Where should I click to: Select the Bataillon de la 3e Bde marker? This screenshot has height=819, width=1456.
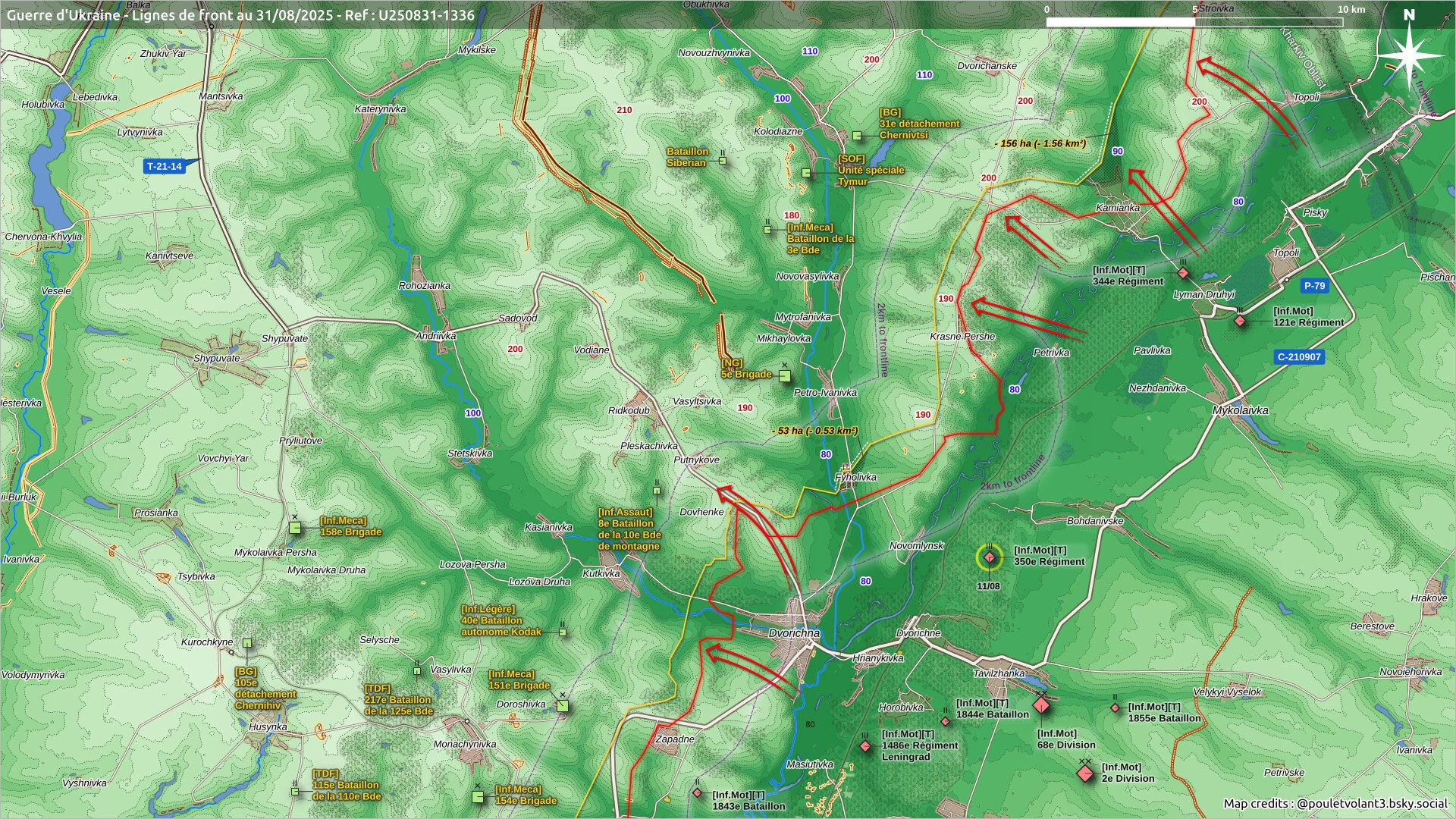pyautogui.click(x=767, y=229)
